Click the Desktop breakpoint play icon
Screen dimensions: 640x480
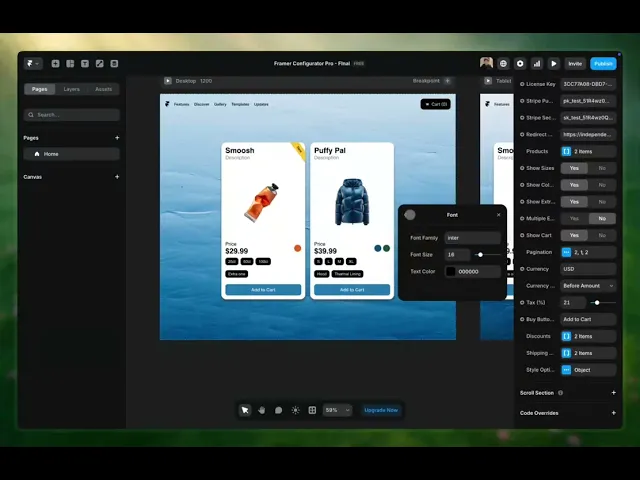point(168,81)
